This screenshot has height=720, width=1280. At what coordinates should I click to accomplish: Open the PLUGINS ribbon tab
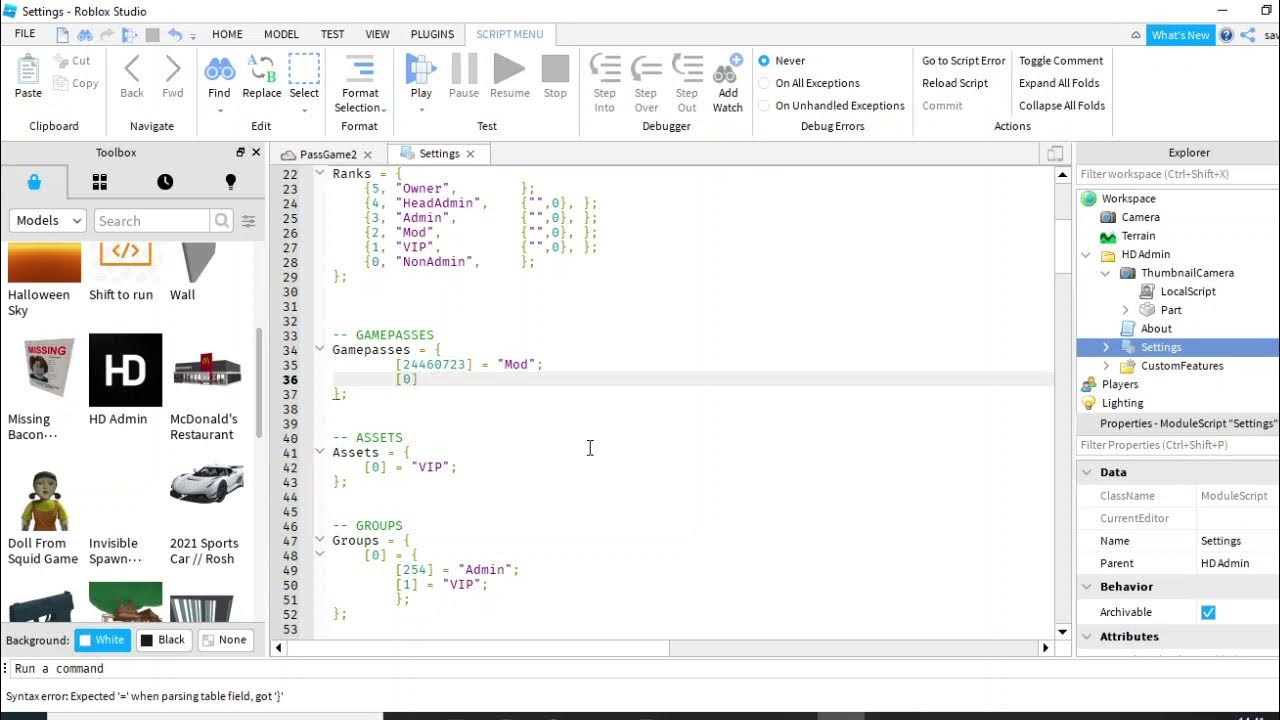(x=432, y=34)
